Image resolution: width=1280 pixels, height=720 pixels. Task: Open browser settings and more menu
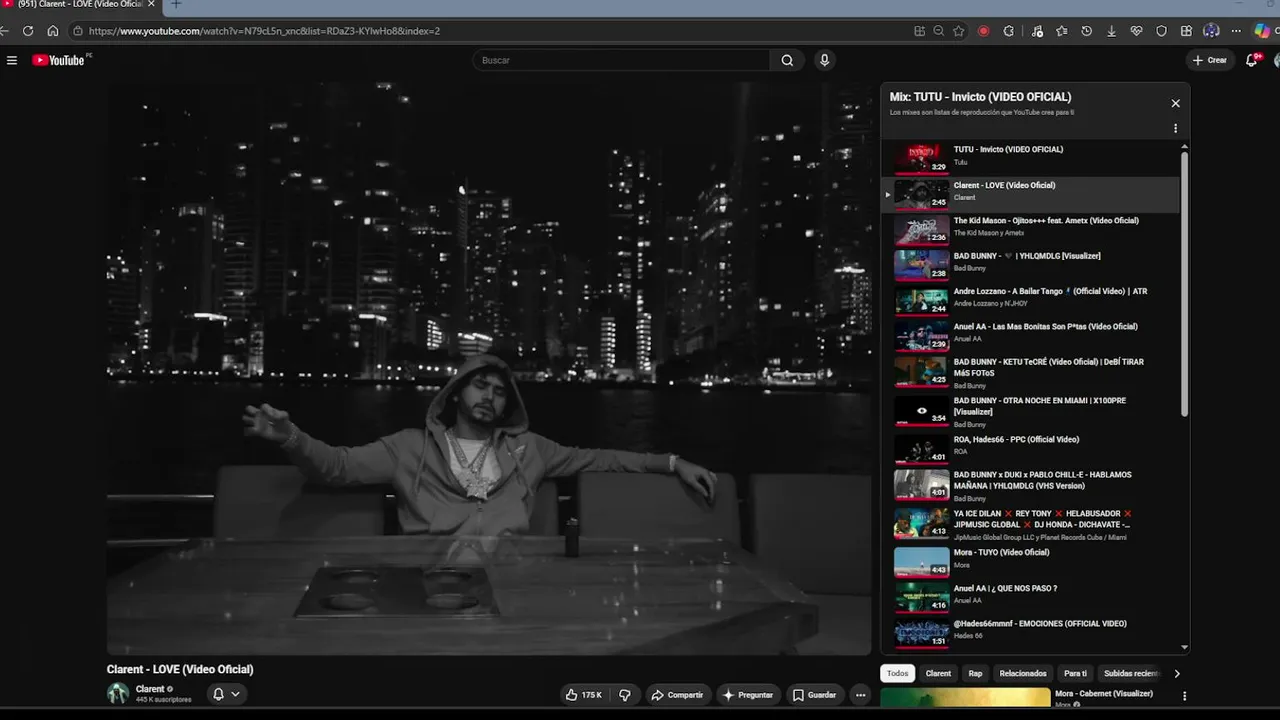(1236, 31)
